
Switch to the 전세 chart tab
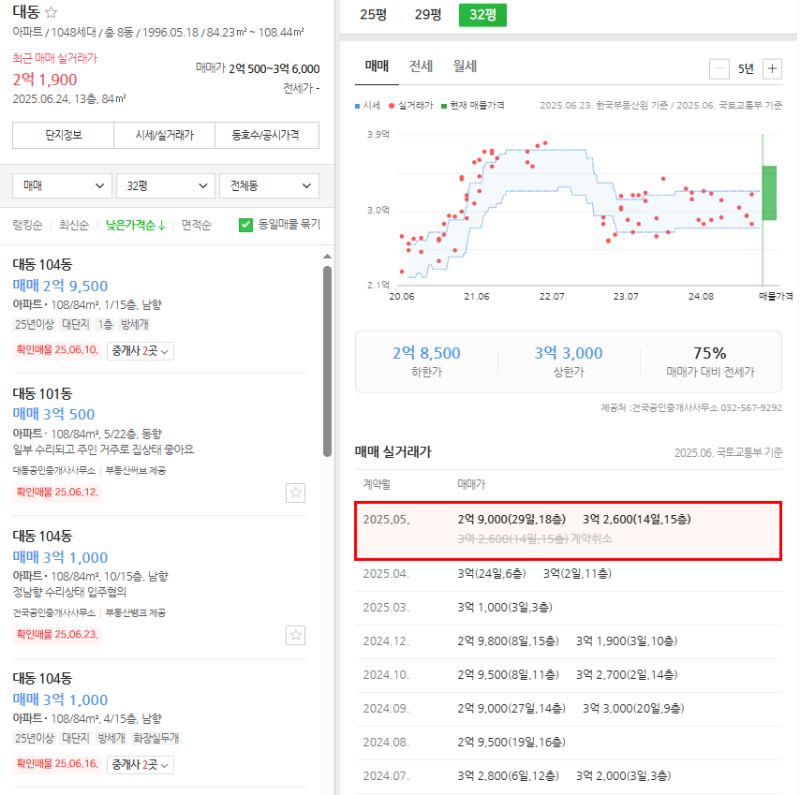[420, 64]
